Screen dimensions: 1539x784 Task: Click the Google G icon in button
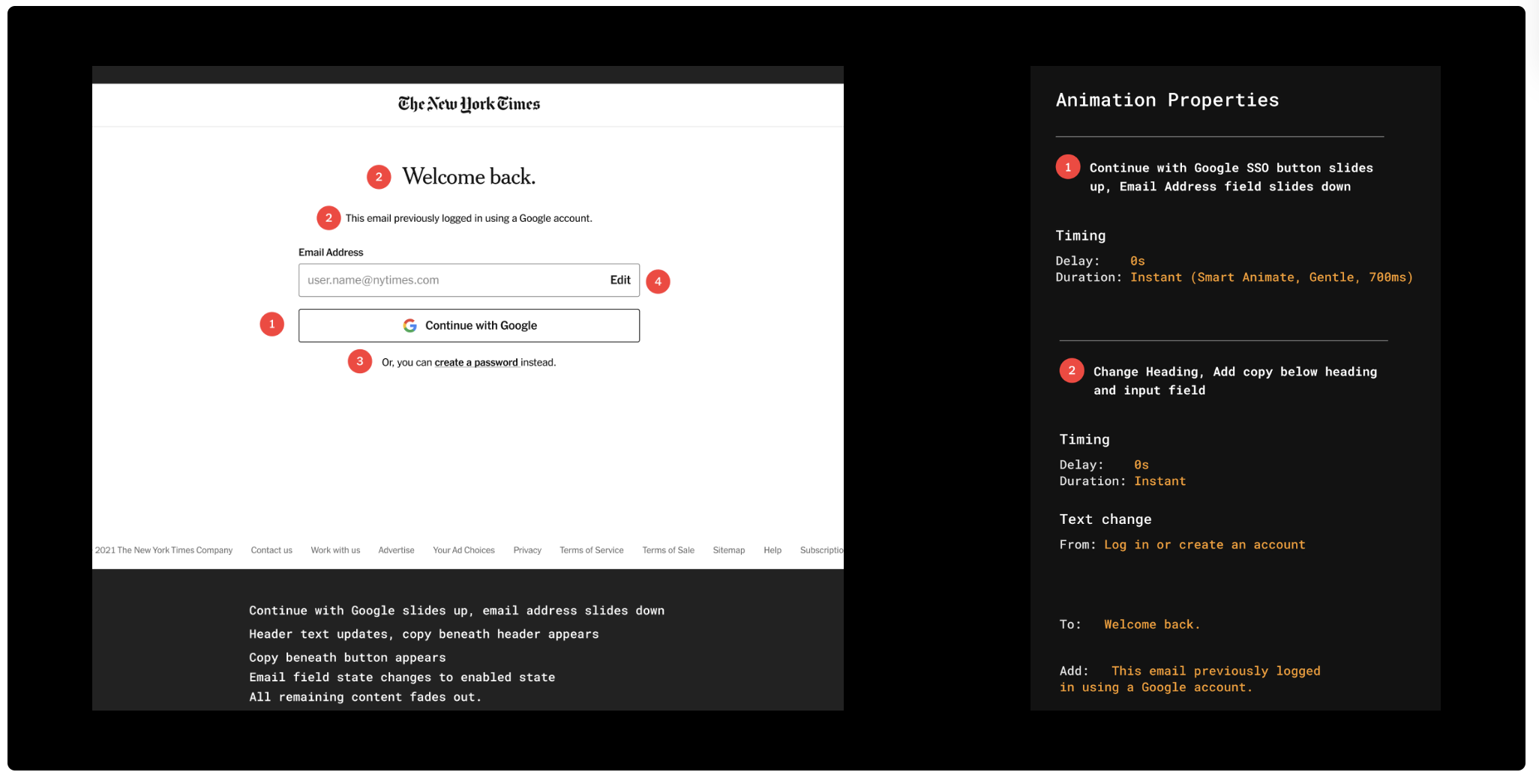pos(410,325)
